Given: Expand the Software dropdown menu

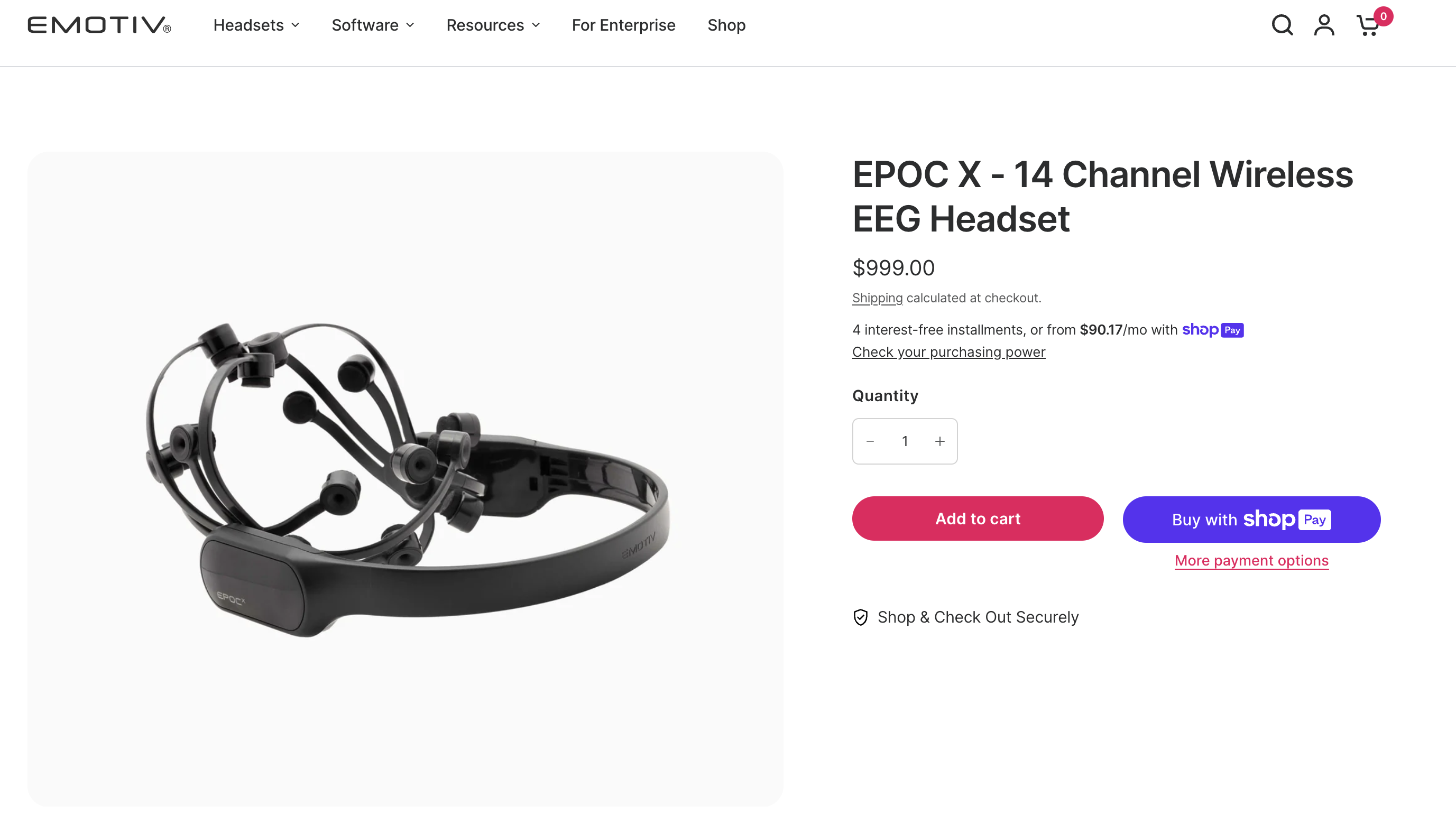Looking at the screenshot, I should 373,25.
